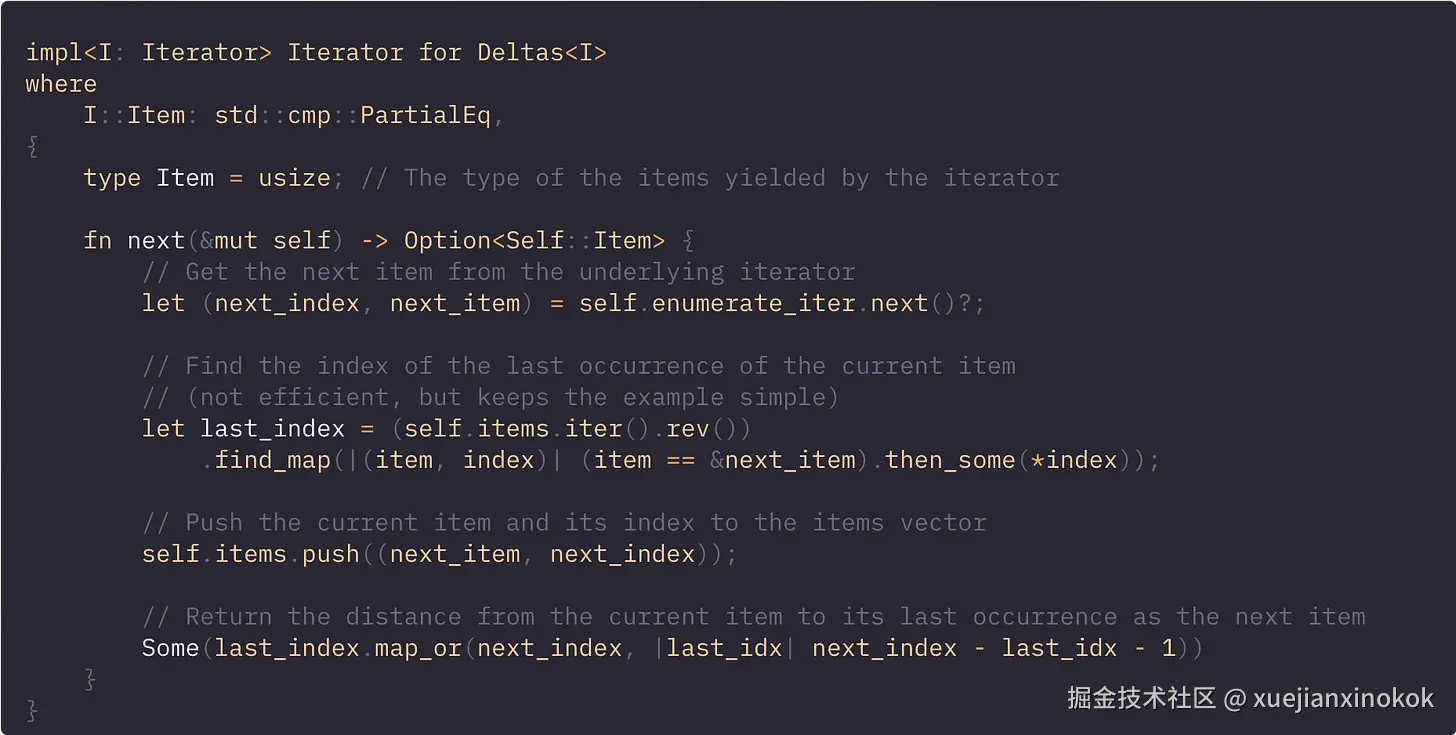Viewport: 1456px width, 735px height.
Task: Click the push method call
Action: pyautogui.click(x=331, y=554)
